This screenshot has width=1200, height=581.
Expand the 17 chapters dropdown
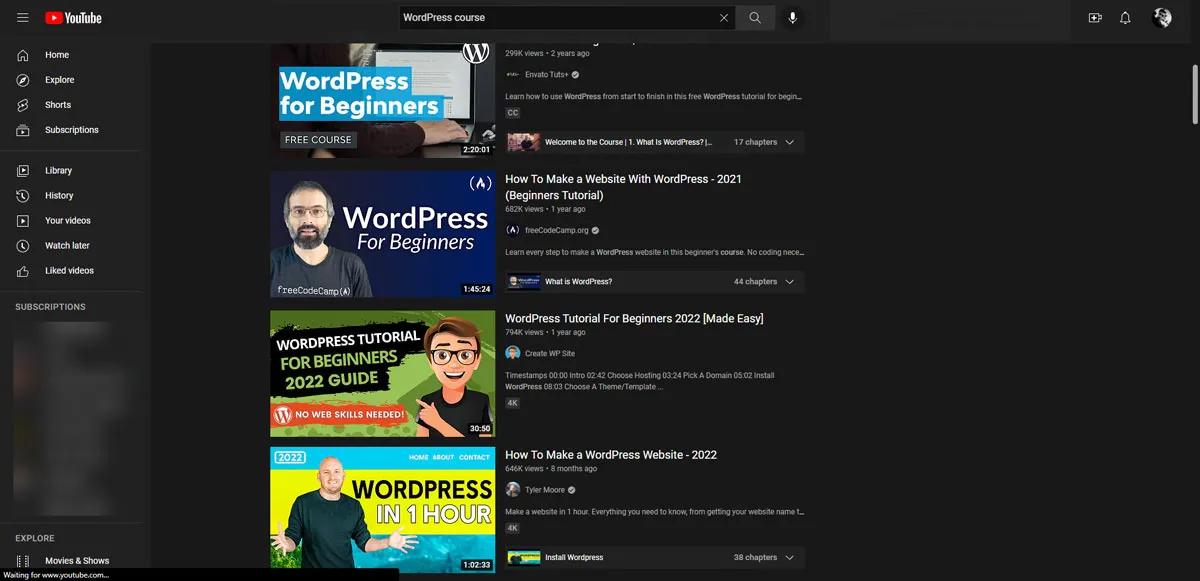[790, 142]
